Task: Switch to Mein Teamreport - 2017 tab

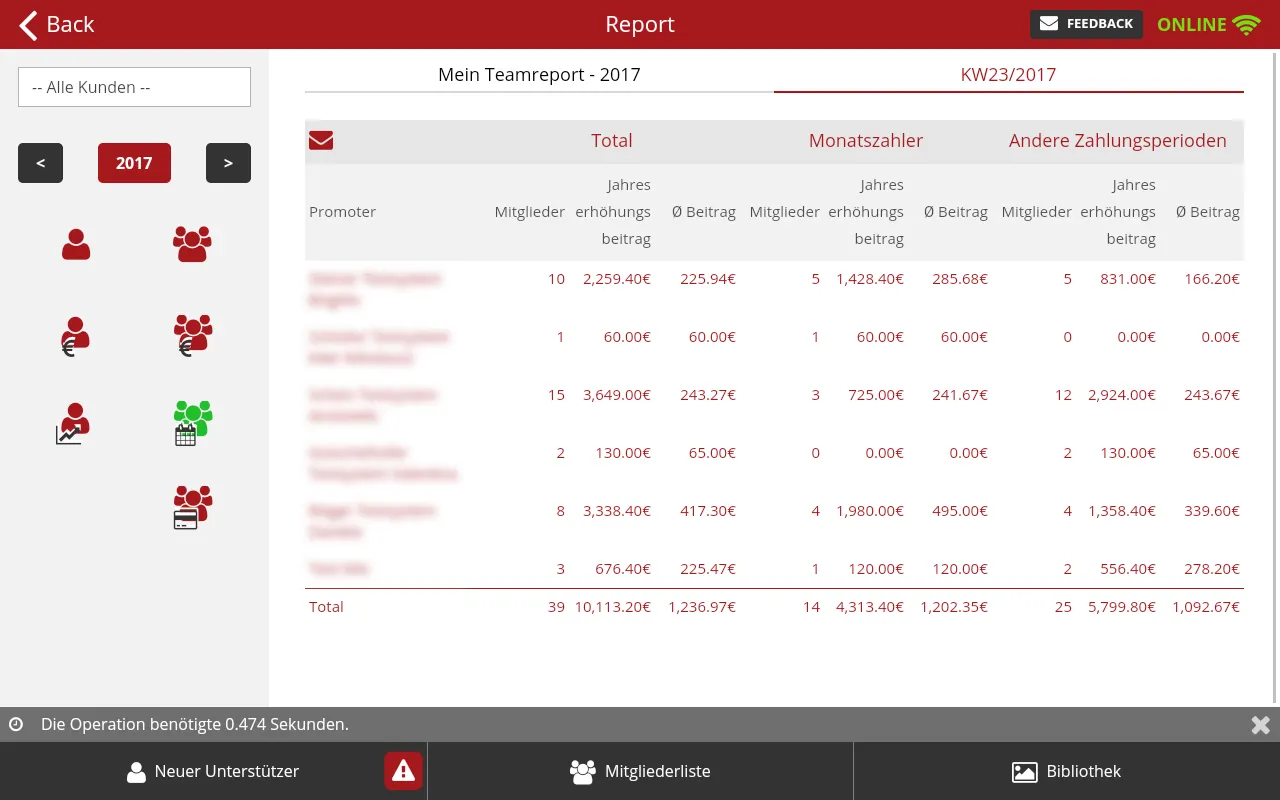Action: [539, 75]
